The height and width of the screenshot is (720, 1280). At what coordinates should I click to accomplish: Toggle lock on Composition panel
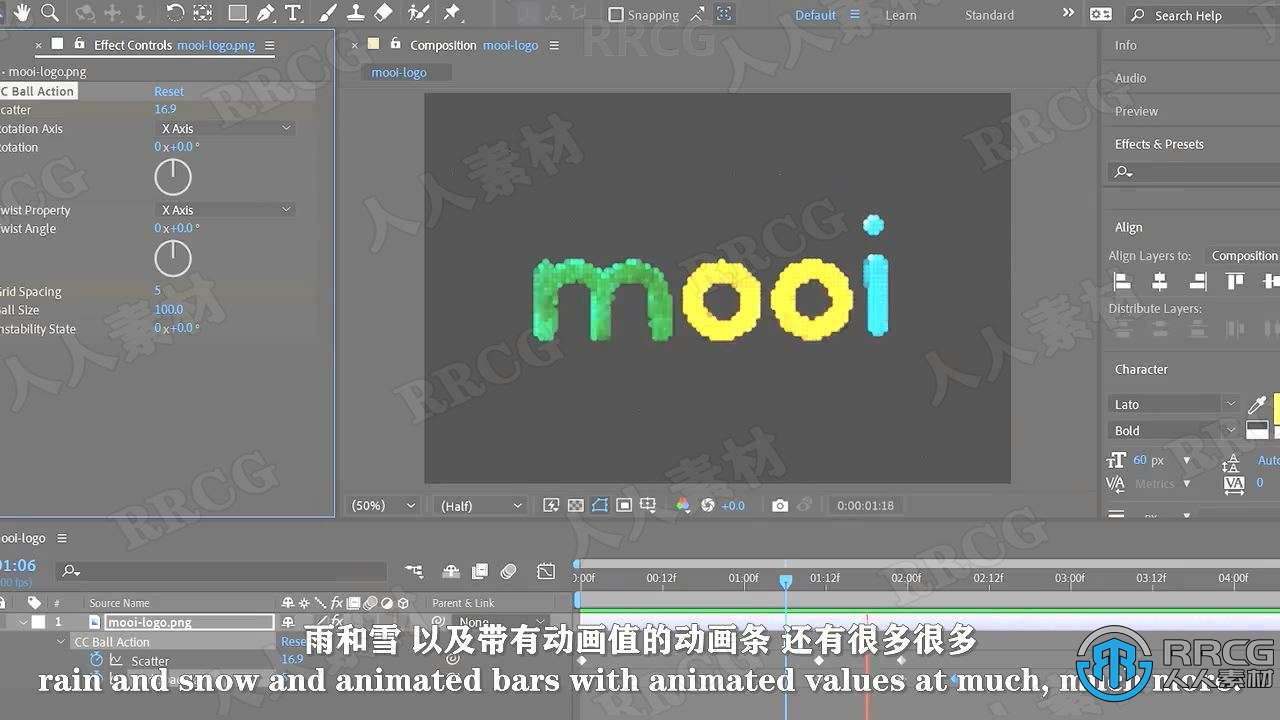396,44
